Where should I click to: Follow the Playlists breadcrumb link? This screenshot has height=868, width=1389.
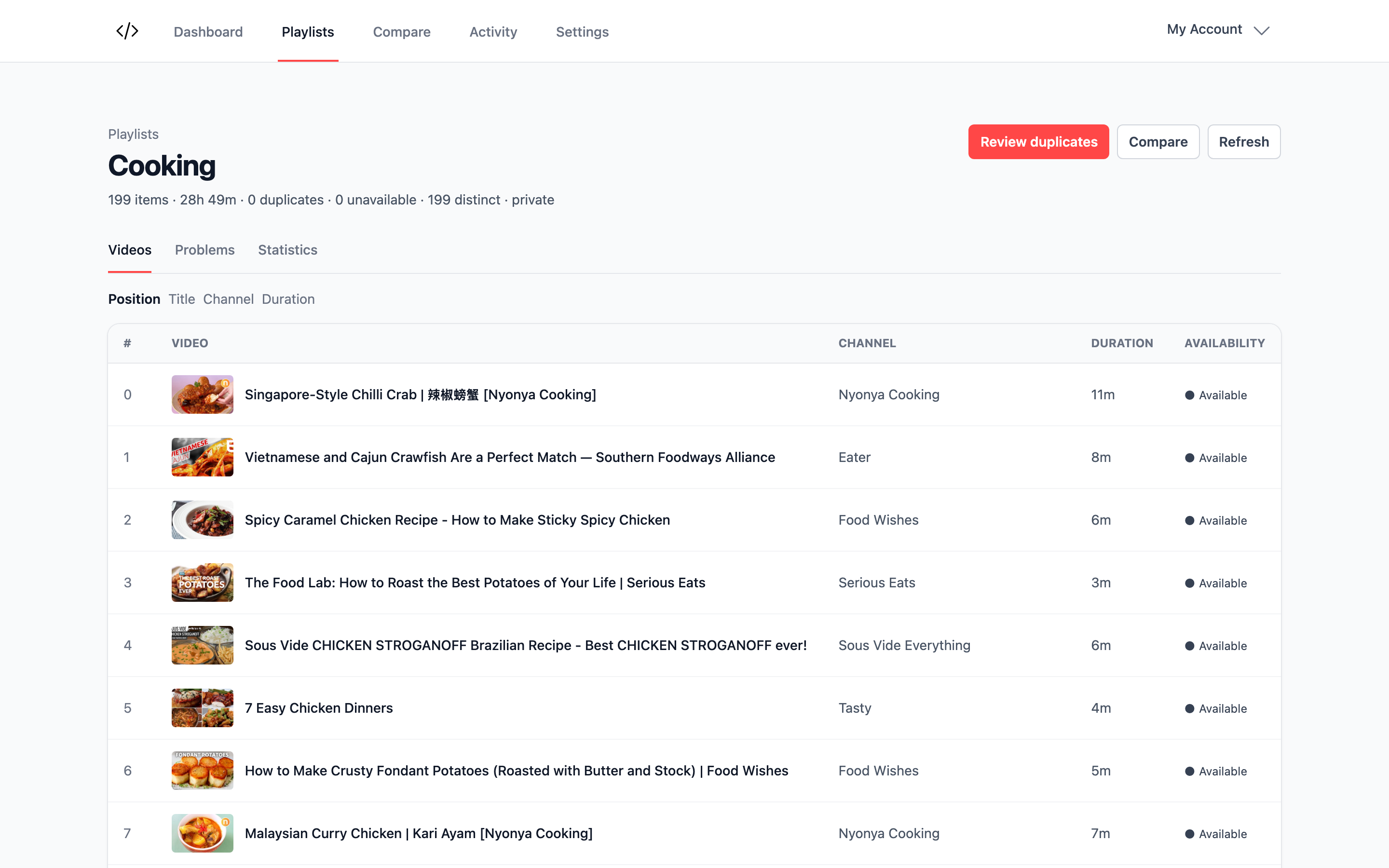[x=133, y=134]
